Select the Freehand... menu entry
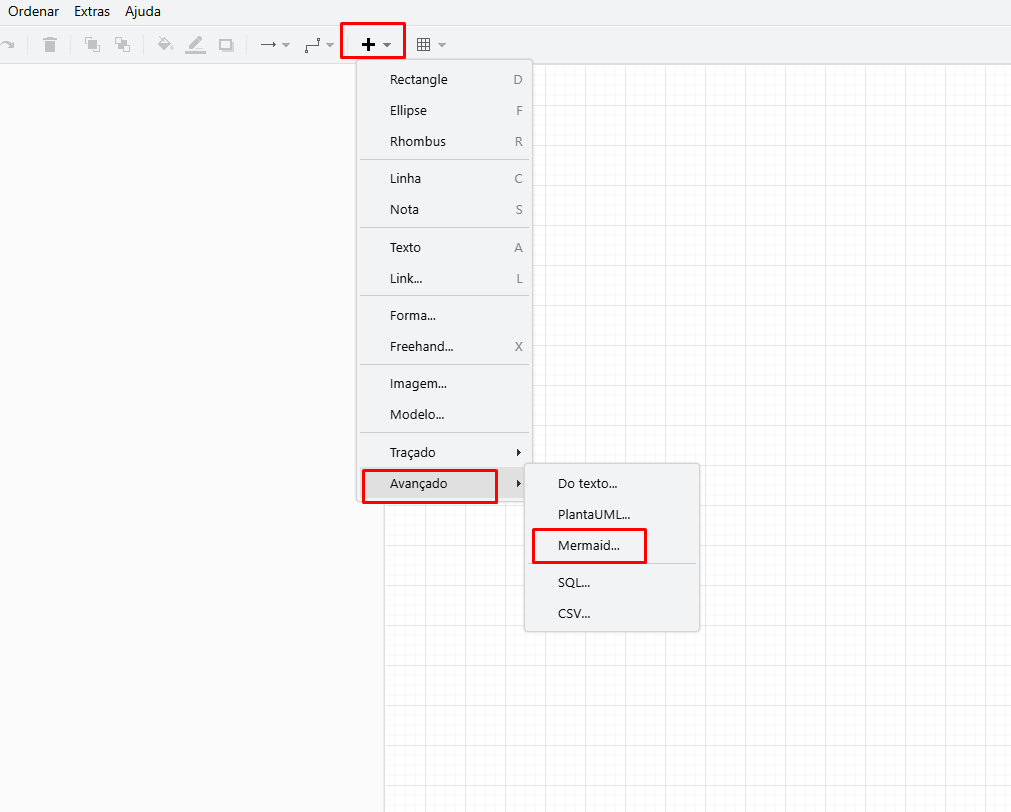The width and height of the screenshot is (1011, 812). (421, 347)
